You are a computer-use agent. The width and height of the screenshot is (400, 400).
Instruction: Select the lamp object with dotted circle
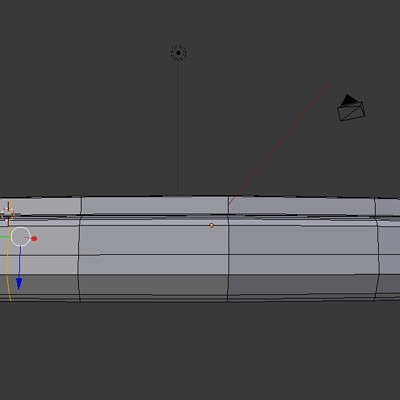pos(178,53)
